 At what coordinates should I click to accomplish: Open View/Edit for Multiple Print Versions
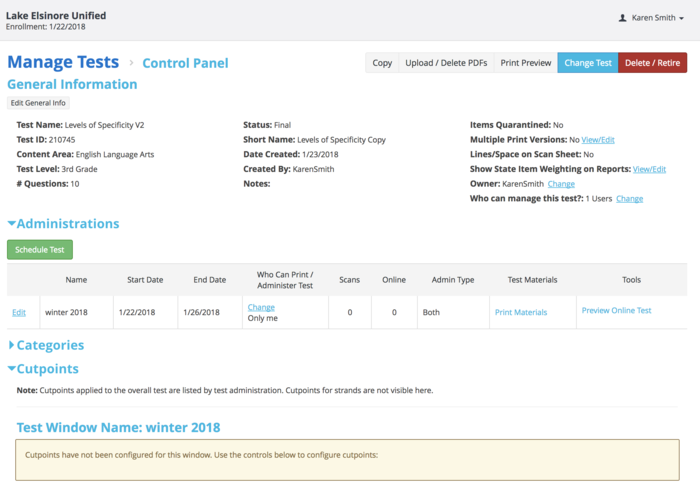point(597,140)
